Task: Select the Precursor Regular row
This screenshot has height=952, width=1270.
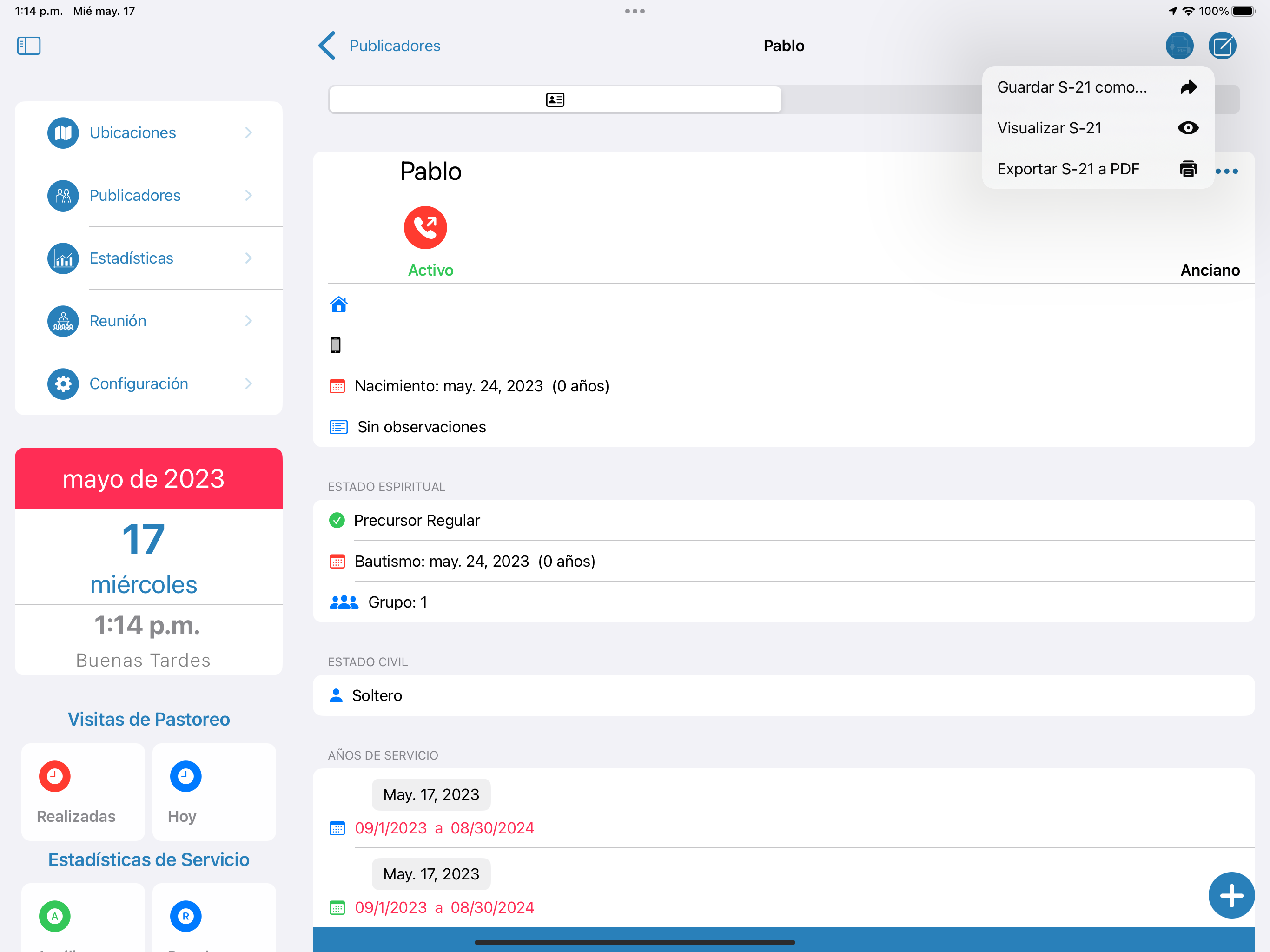Action: 784,520
